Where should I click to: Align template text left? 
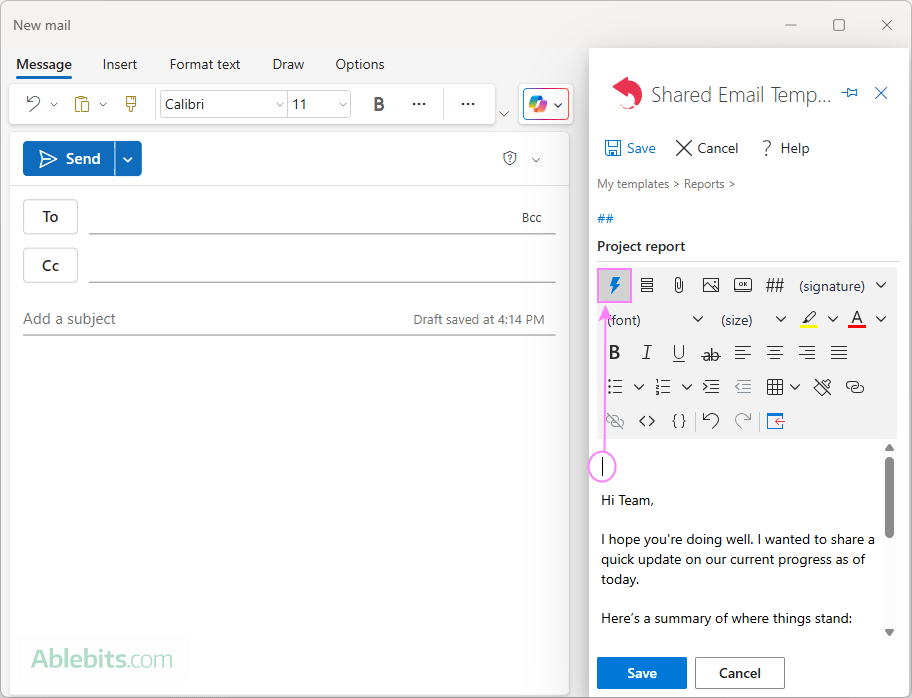[x=743, y=352]
